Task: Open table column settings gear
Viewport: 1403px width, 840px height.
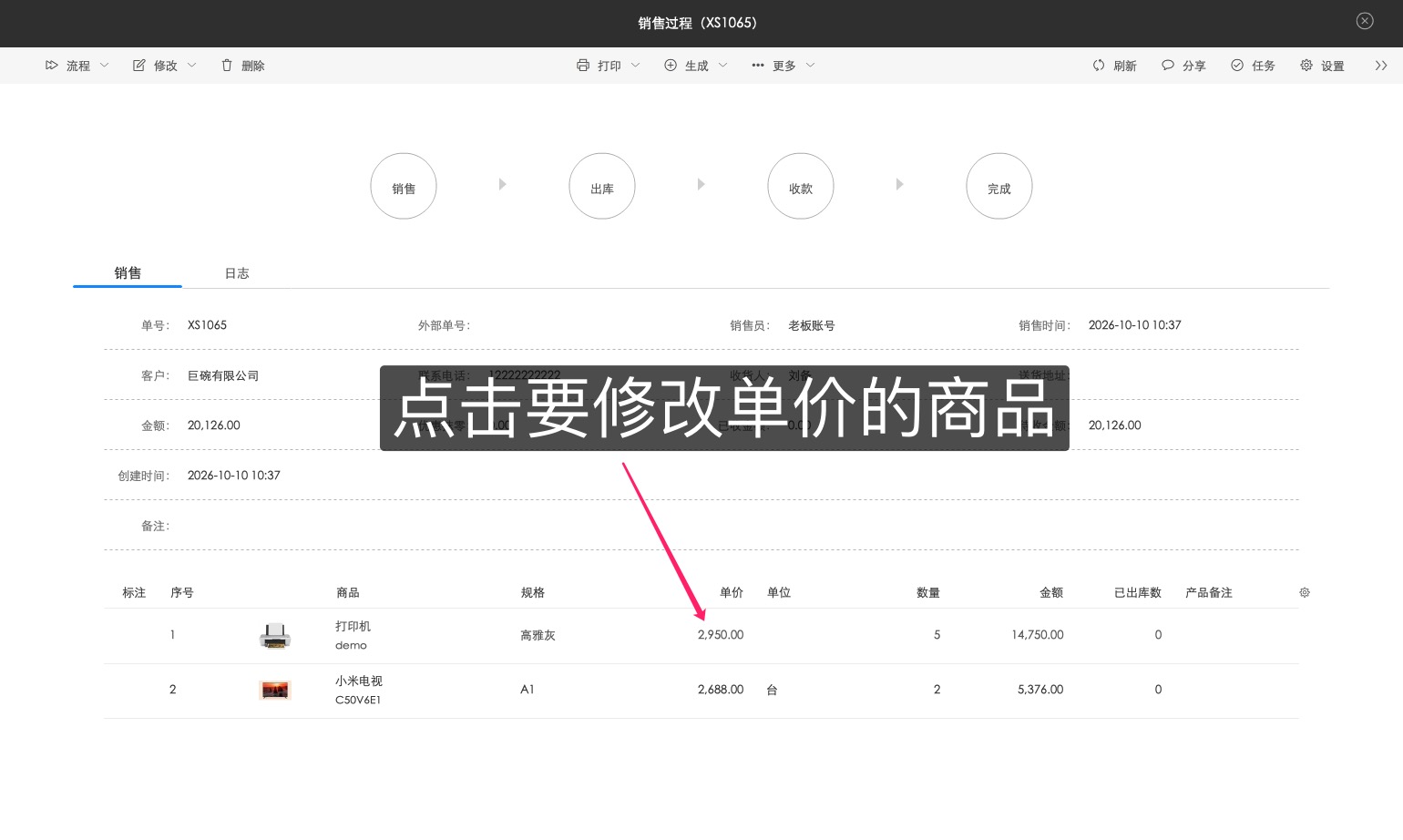Action: pyautogui.click(x=1305, y=592)
